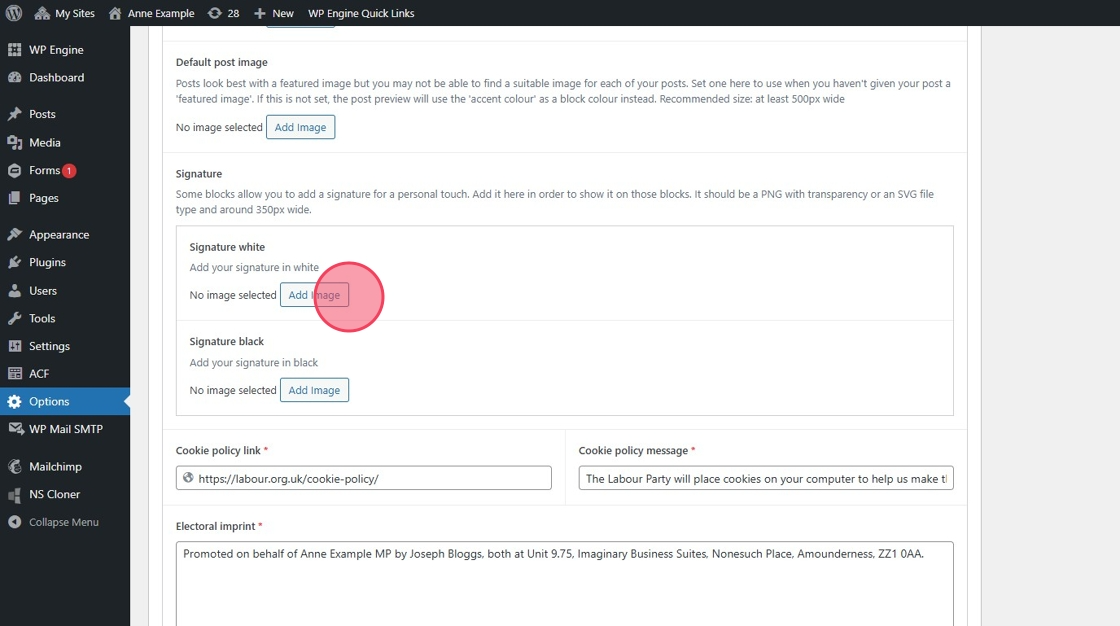Click the Collapse Menu arrow icon
This screenshot has width=1120, height=626.
pyautogui.click(x=14, y=522)
